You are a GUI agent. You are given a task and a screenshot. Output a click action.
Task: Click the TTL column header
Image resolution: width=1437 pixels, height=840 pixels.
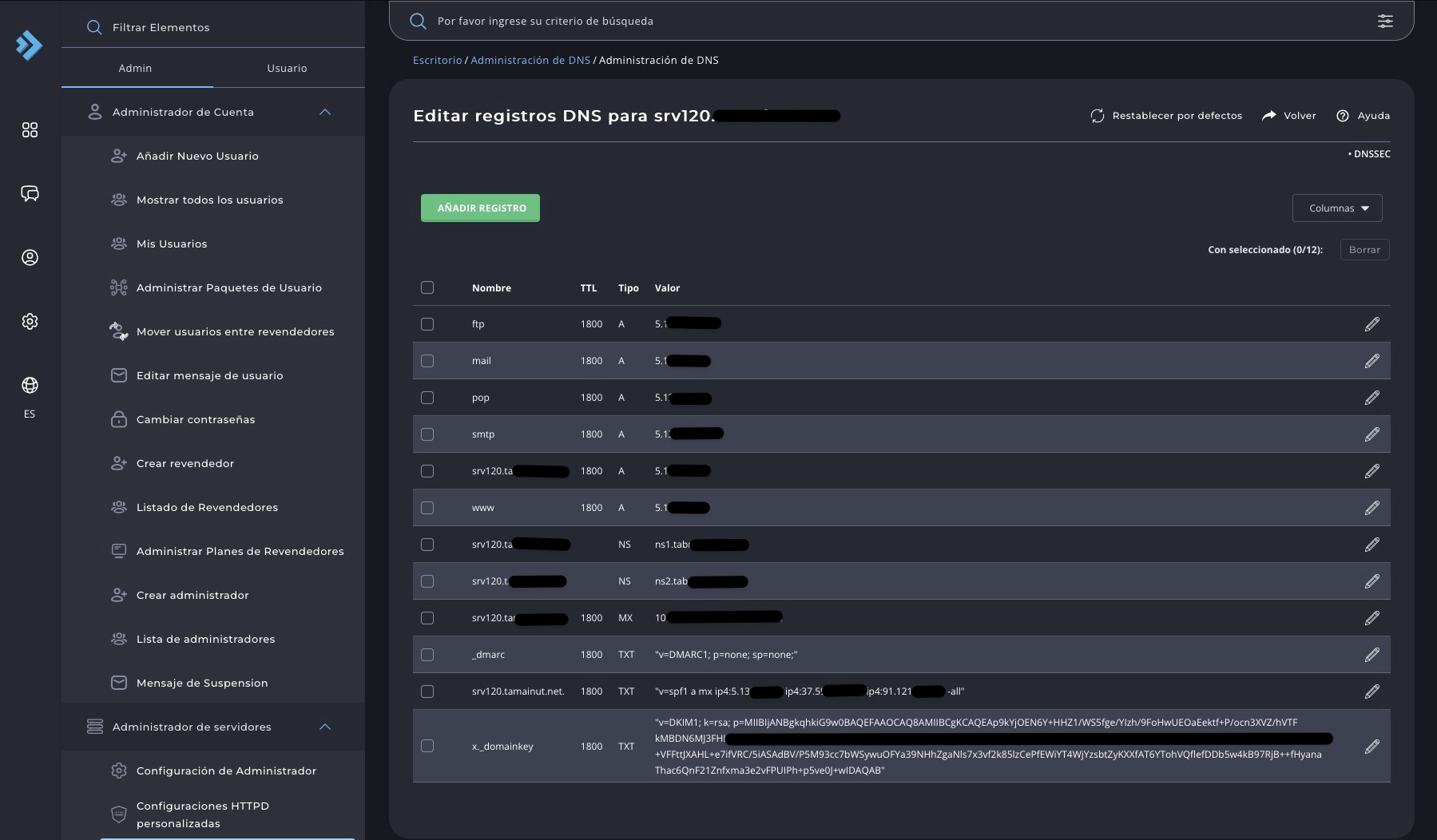click(x=589, y=288)
